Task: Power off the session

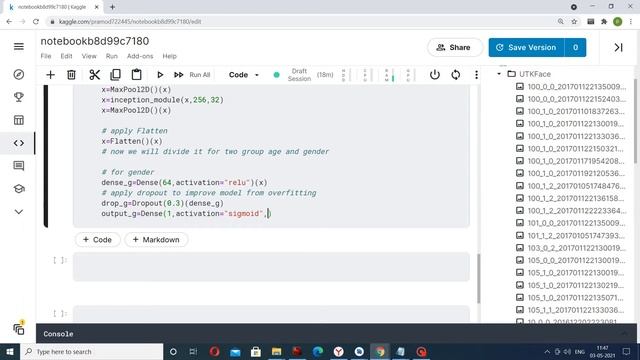Action: coord(435,75)
